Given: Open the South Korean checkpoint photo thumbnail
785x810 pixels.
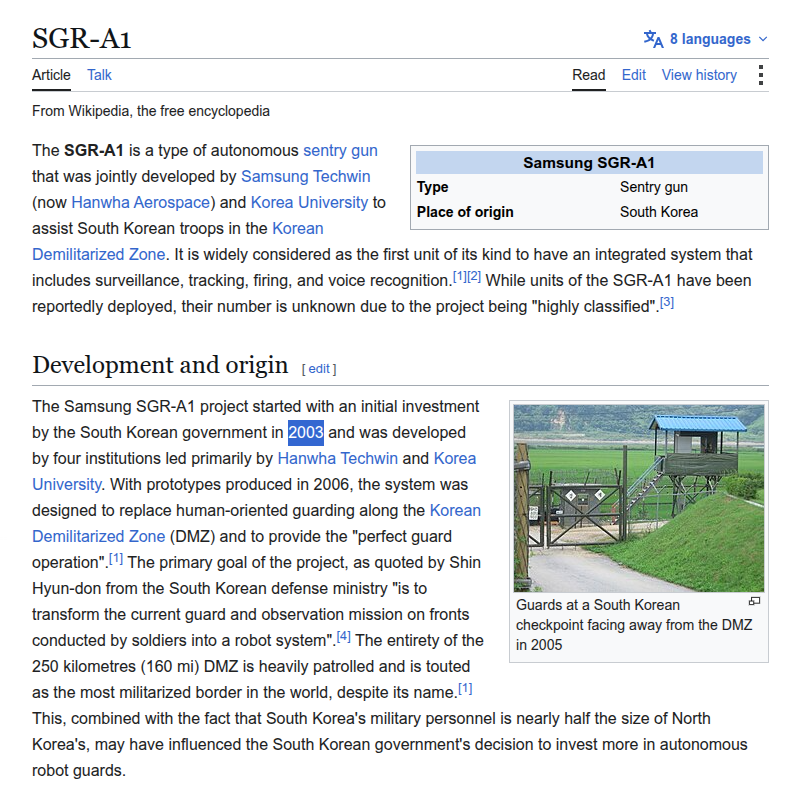Looking at the screenshot, I should (x=639, y=499).
